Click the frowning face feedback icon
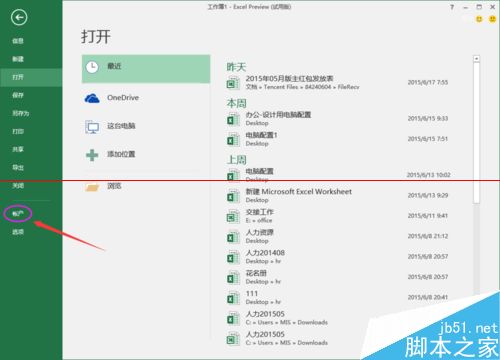The height and width of the screenshot is (360, 500). [x=492, y=19]
